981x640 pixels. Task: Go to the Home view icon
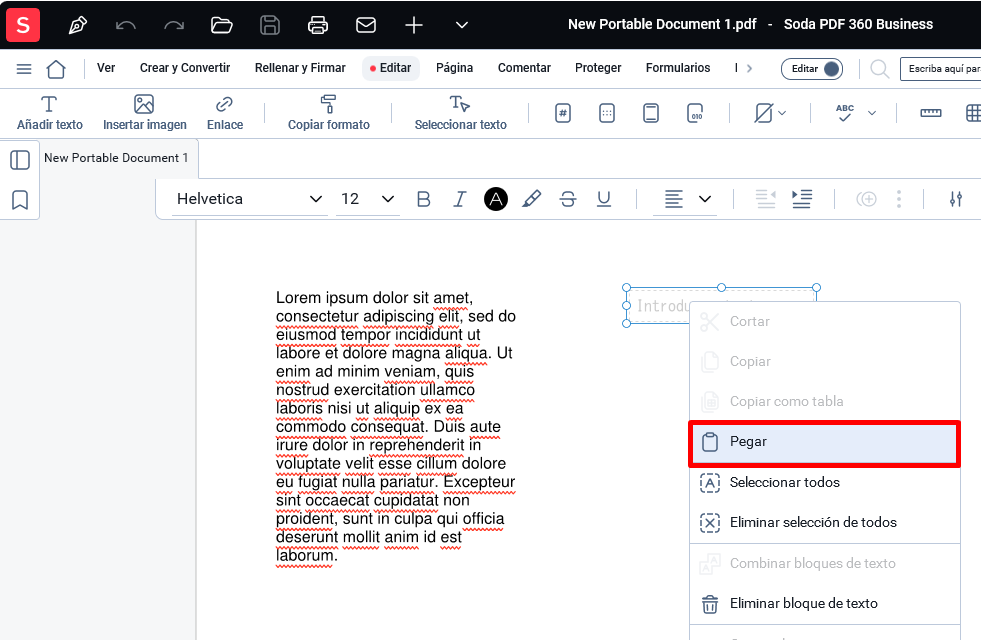tap(56, 69)
